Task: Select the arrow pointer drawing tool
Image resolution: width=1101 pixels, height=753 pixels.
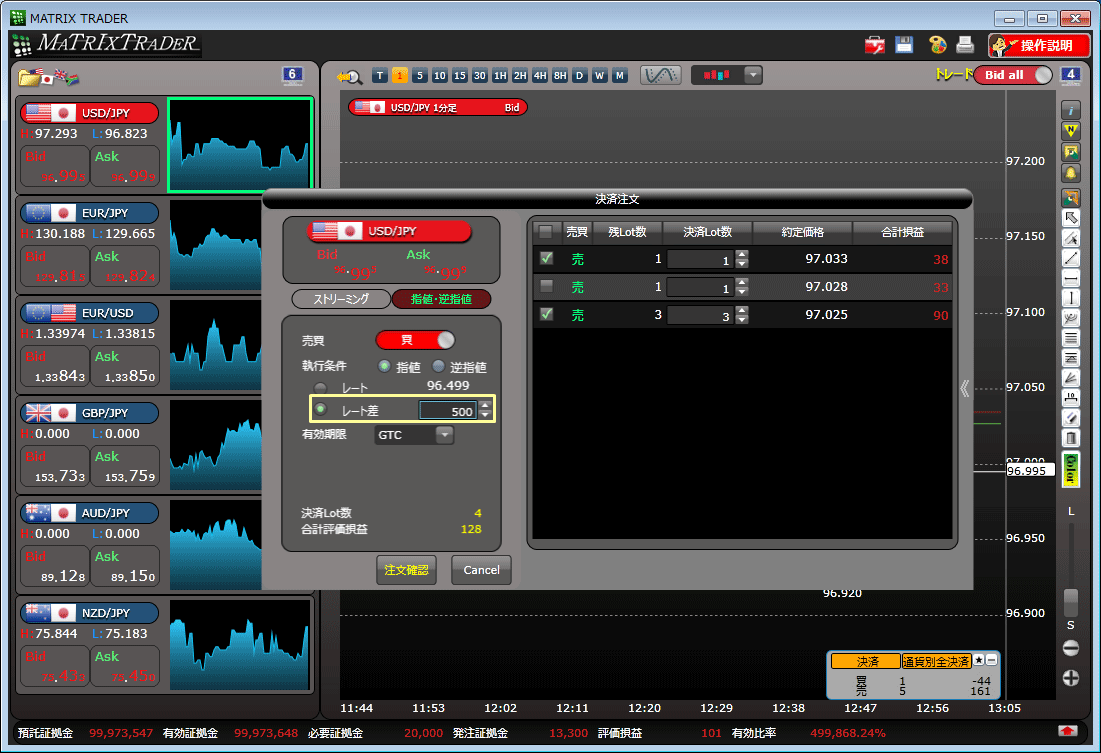Action: 1071,218
